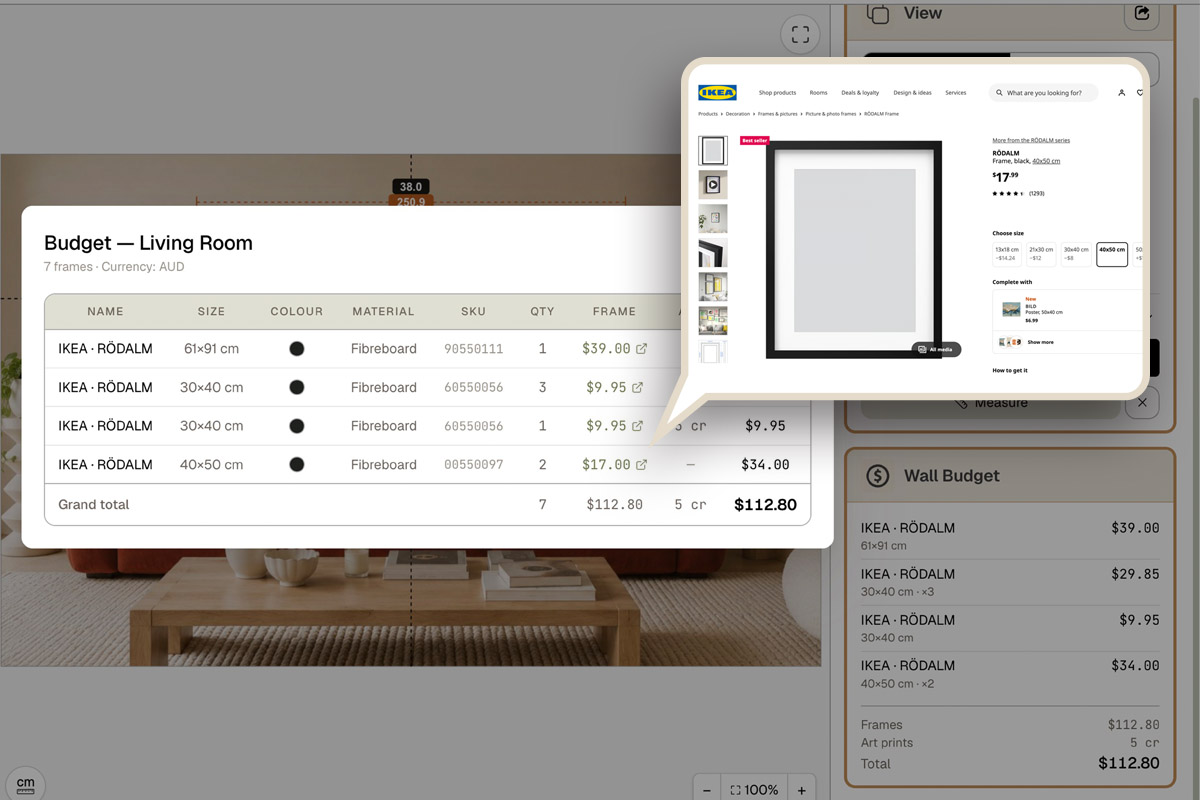Viewport: 1200px width, 800px height.
Task: Click the Total $112.80 in Wall Budget
Action: point(1128,763)
